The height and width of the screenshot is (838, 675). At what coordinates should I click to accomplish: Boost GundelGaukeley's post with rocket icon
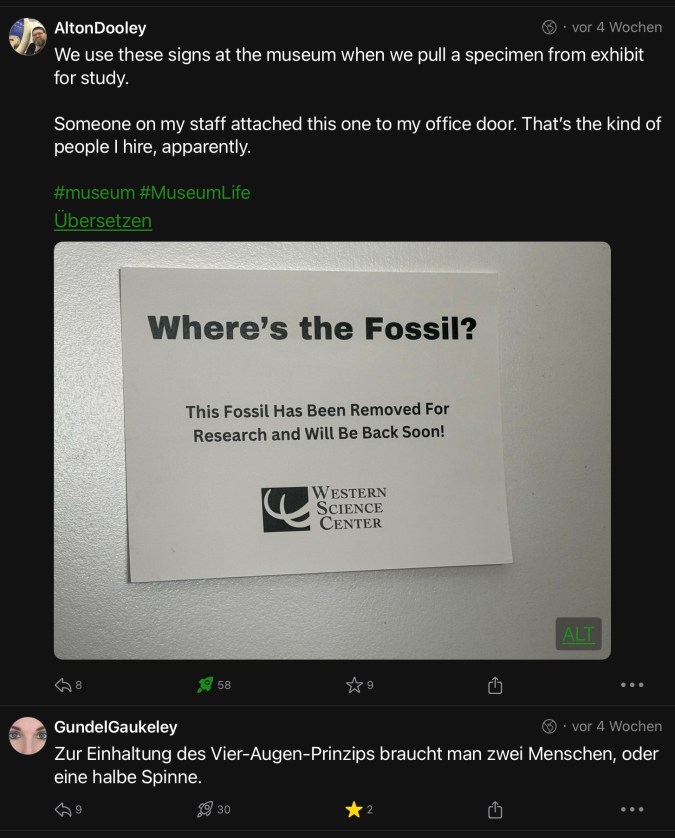pyautogui.click(x=206, y=809)
